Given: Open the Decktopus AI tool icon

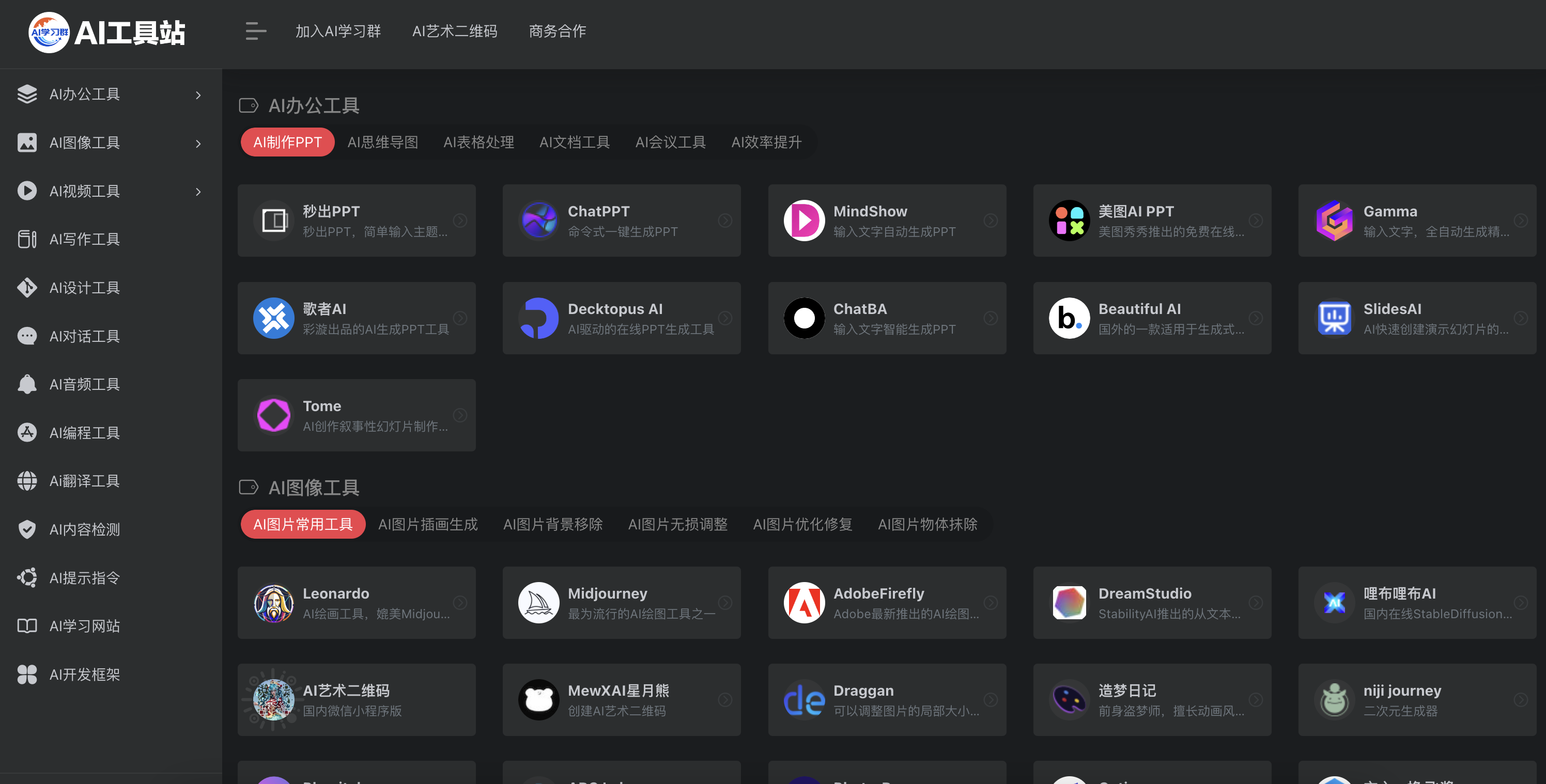Looking at the screenshot, I should tap(539, 318).
